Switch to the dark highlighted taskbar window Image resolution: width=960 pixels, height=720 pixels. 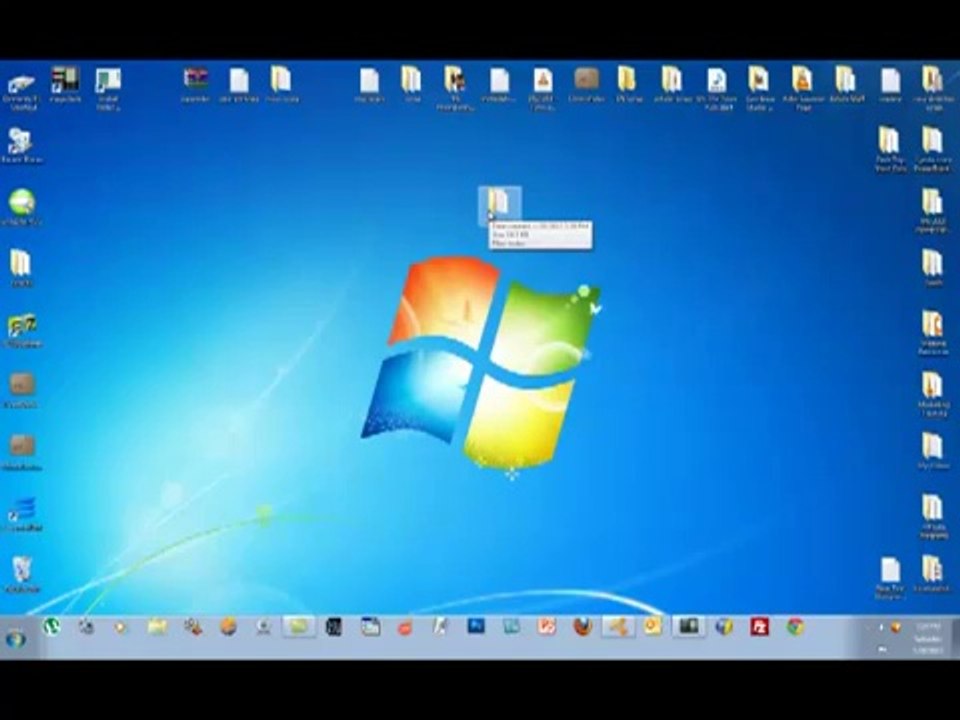pyautogui.click(x=688, y=627)
